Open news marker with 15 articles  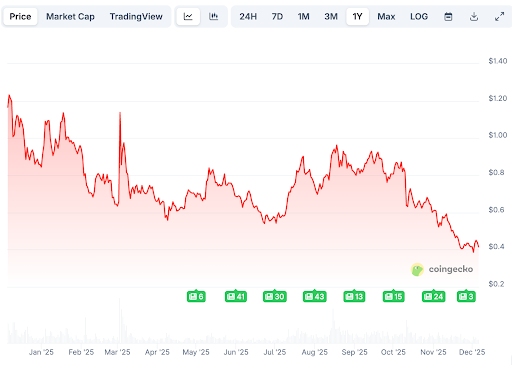click(394, 296)
